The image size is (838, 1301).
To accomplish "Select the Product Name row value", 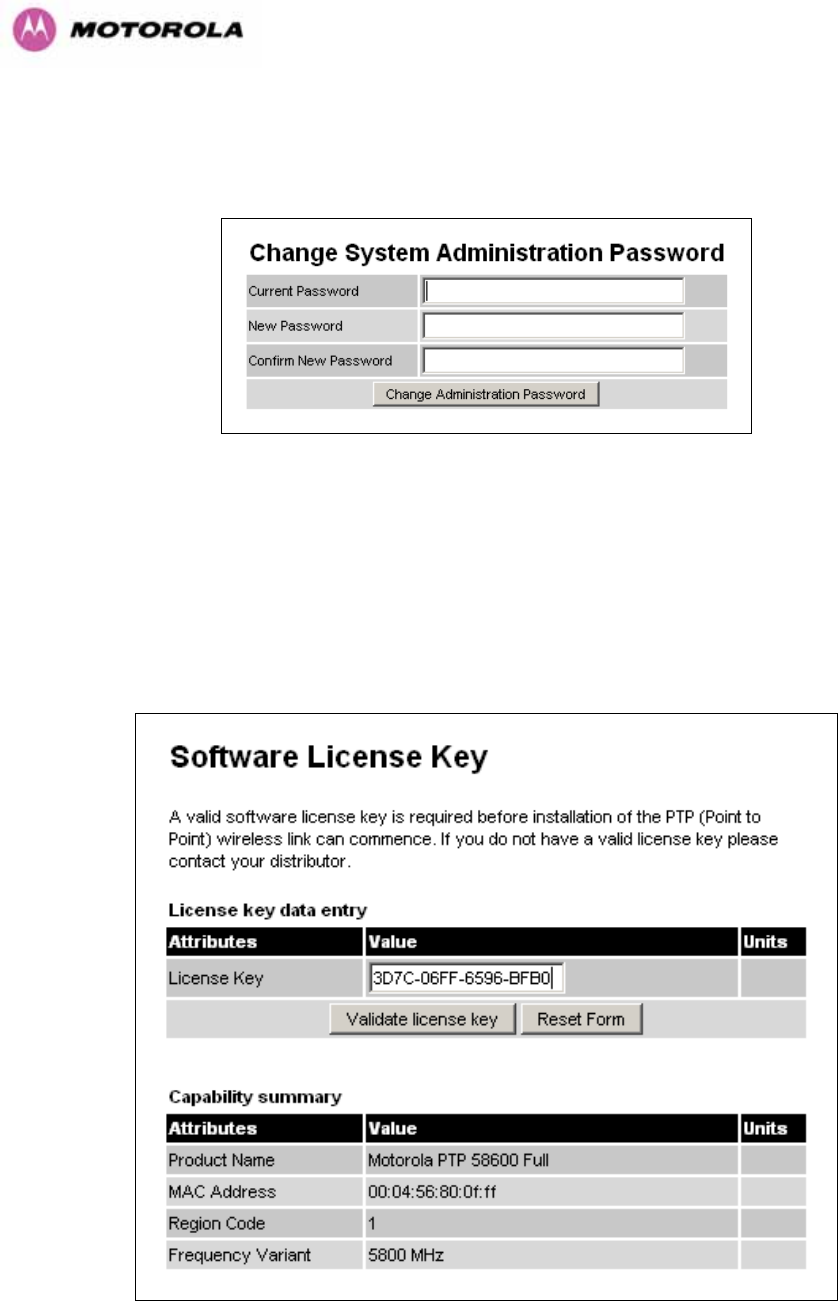I will coord(459,1160).
